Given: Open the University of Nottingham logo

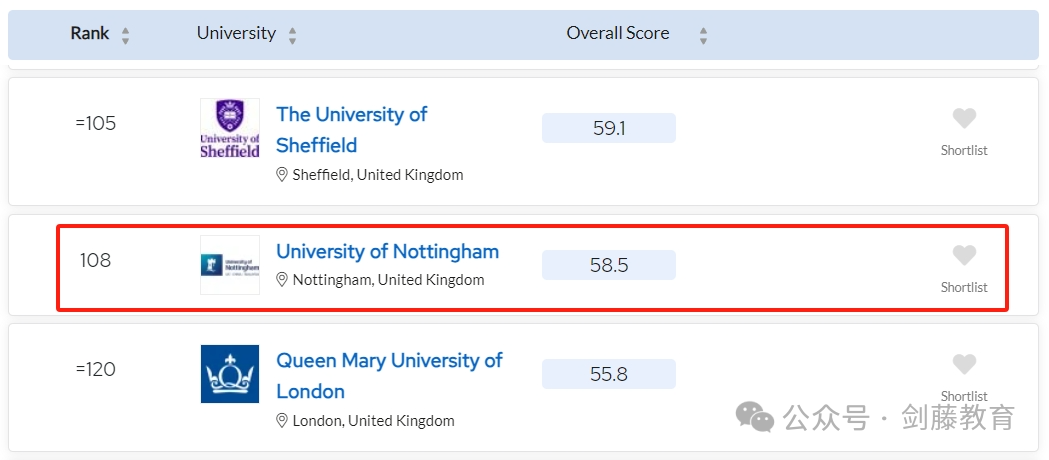Looking at the screenshot, I should coord(230,265).
